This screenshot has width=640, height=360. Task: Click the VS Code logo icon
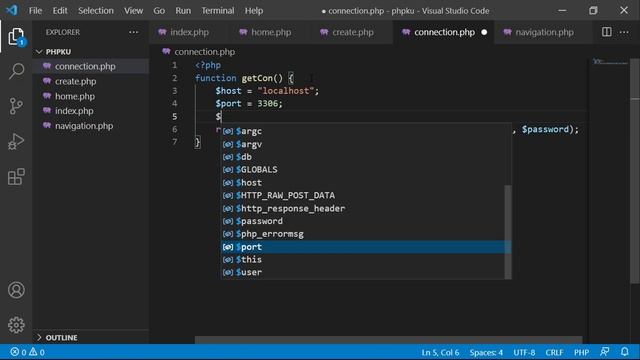11,10
